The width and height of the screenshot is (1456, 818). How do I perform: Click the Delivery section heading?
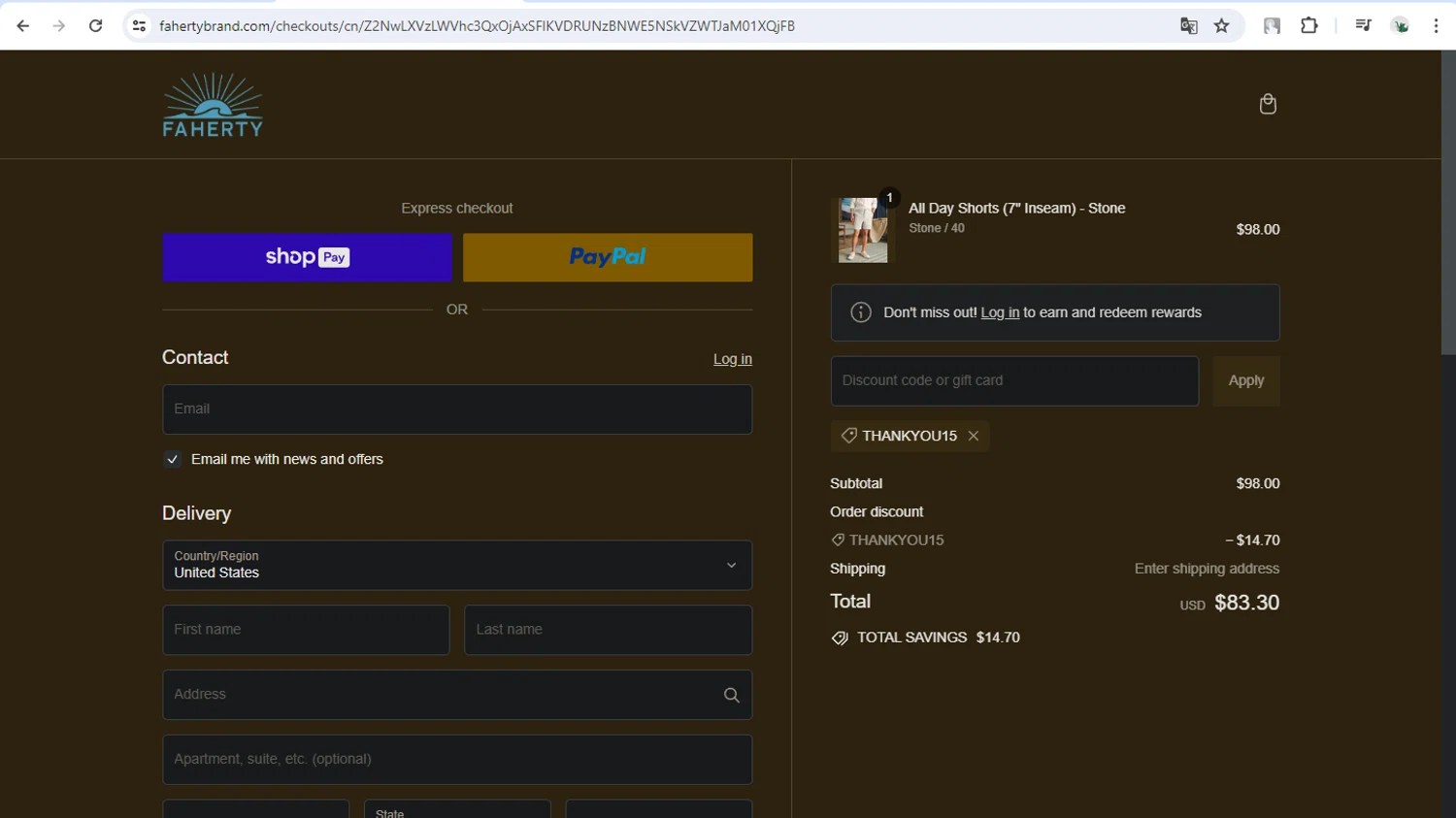coord(196,513)
